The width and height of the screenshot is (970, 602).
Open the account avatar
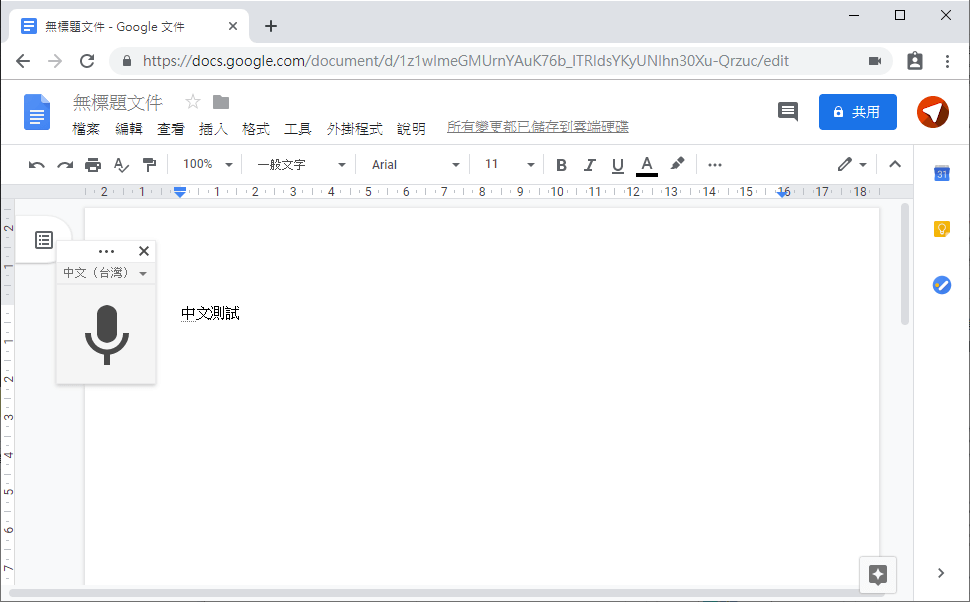[933, 112]
